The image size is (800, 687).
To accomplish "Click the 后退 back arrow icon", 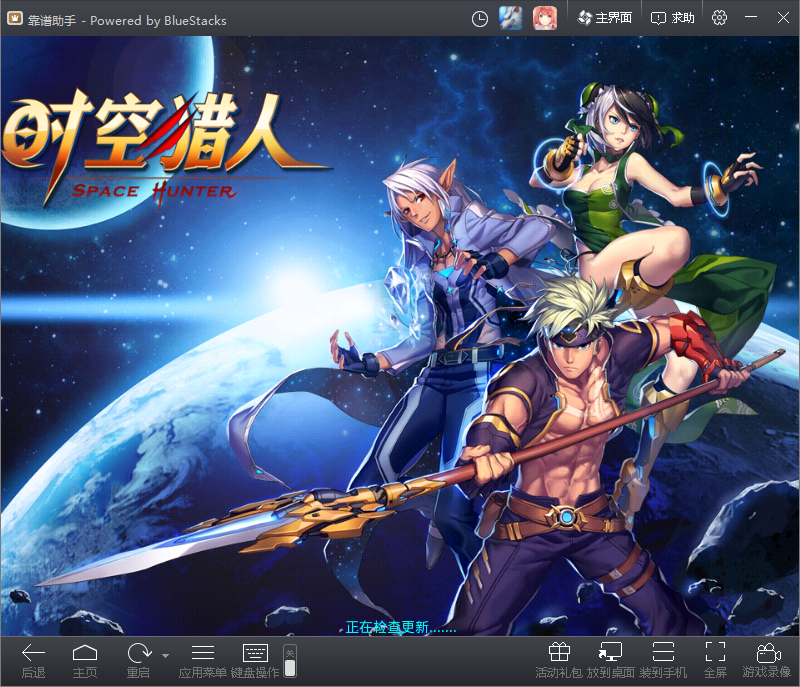I will pos(33,654).
